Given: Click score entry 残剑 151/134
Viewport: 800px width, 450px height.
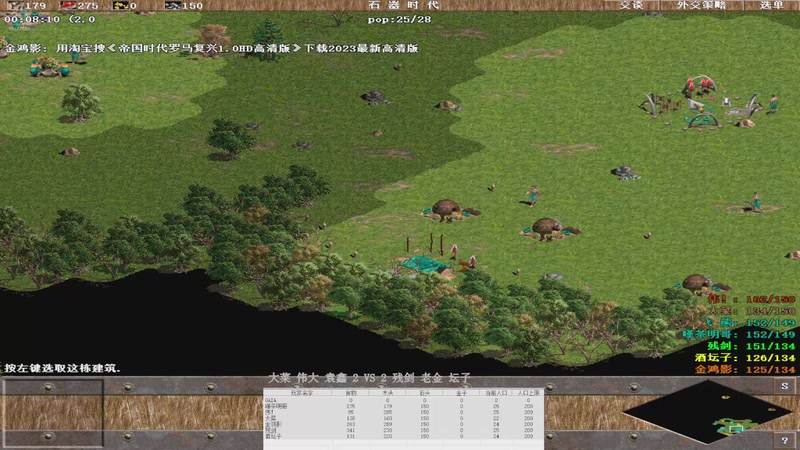Looking at the screenshot, I should point(752,346).
